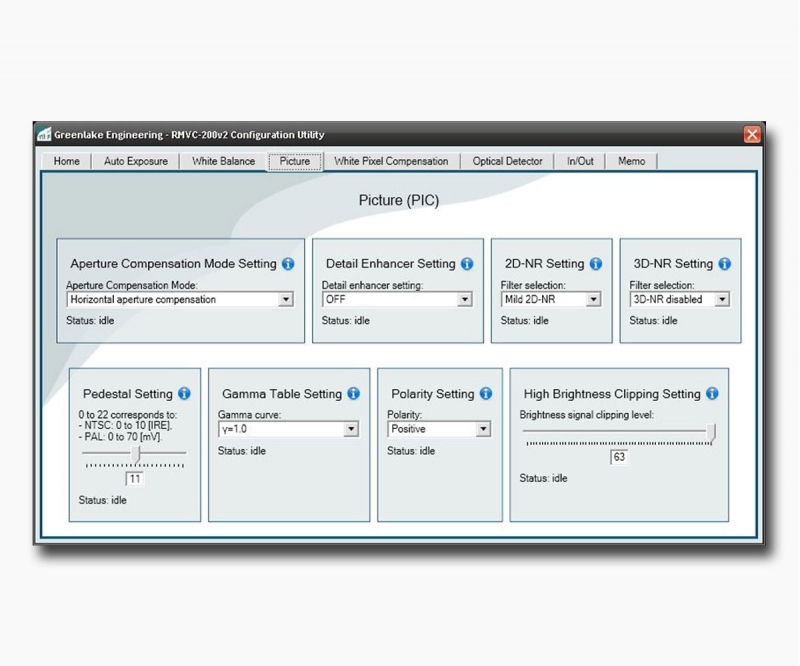
Task: Click info icon beside Aperture Compensation Mode Setting
Action: 288,264
